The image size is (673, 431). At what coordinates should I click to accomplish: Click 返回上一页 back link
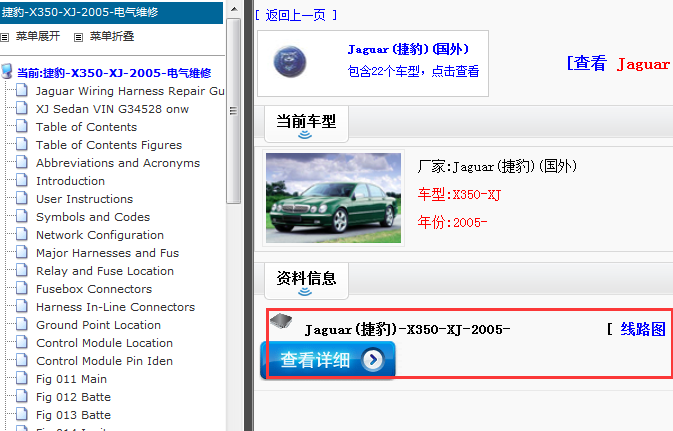[296, 15]
